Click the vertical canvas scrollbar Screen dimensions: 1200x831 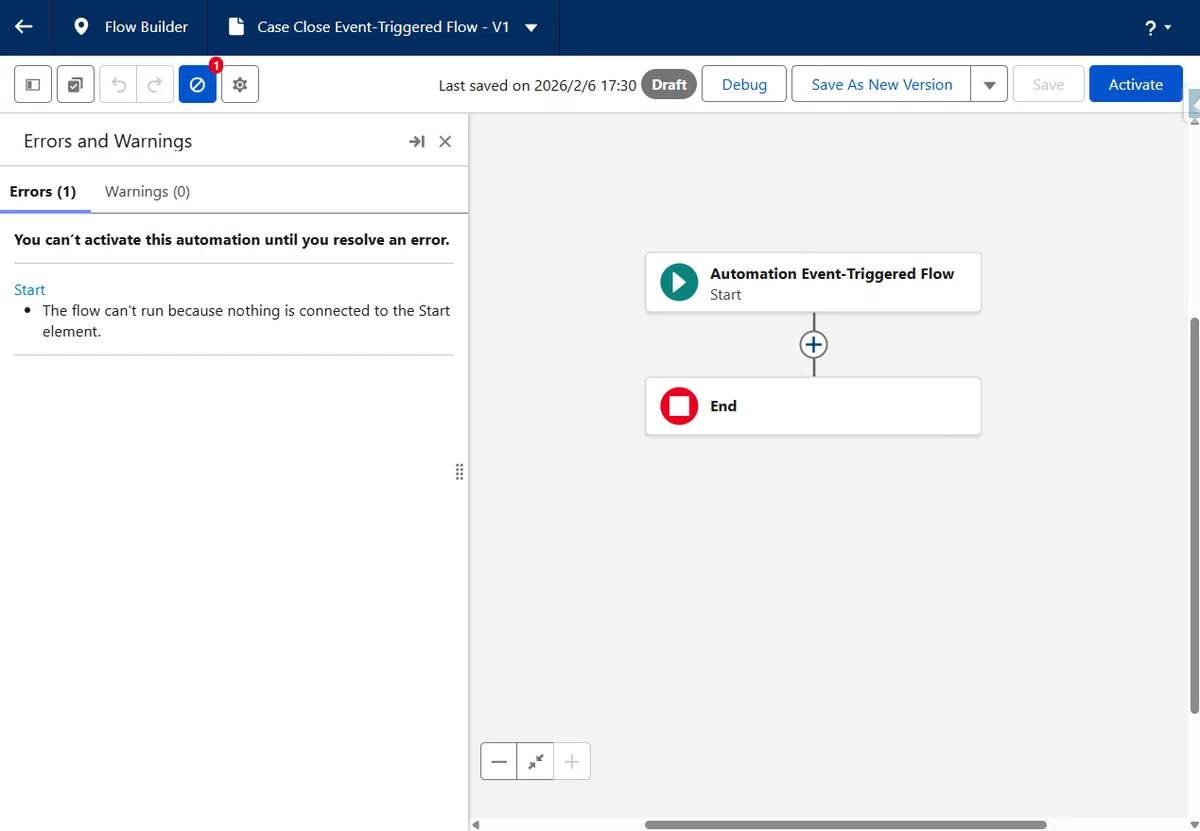[x=1194, y=516]
